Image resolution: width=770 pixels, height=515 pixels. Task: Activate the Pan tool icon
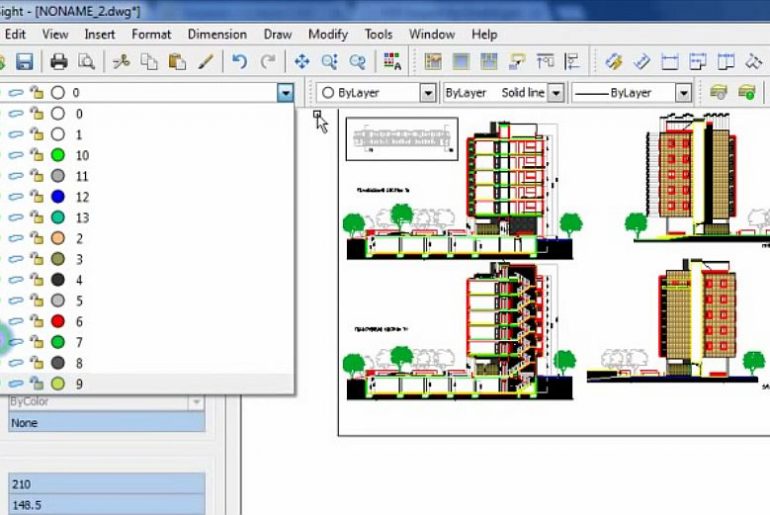pyautogui.click(x=301, y=62)
